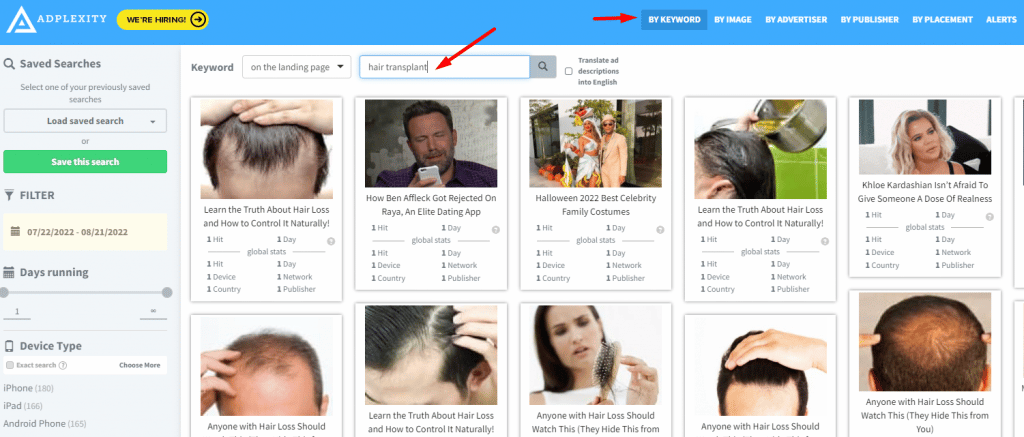This screenshot has width=1024, height=437.
Task: Click help icon beside Exact search
Action: click(63, 365)
